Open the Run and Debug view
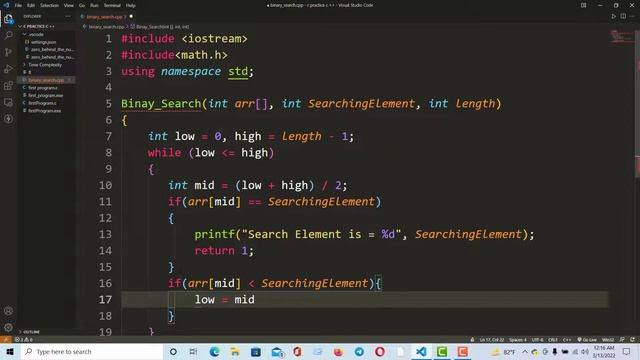This screenshot has height=360, width=640. [x=8, y=69]
